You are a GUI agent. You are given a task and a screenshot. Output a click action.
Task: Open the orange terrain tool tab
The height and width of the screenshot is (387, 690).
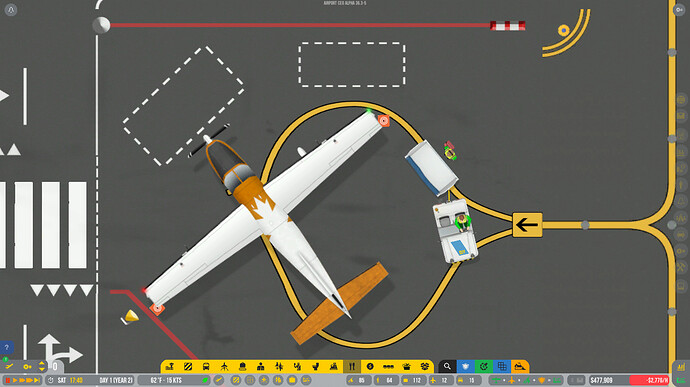pos(520,366)
